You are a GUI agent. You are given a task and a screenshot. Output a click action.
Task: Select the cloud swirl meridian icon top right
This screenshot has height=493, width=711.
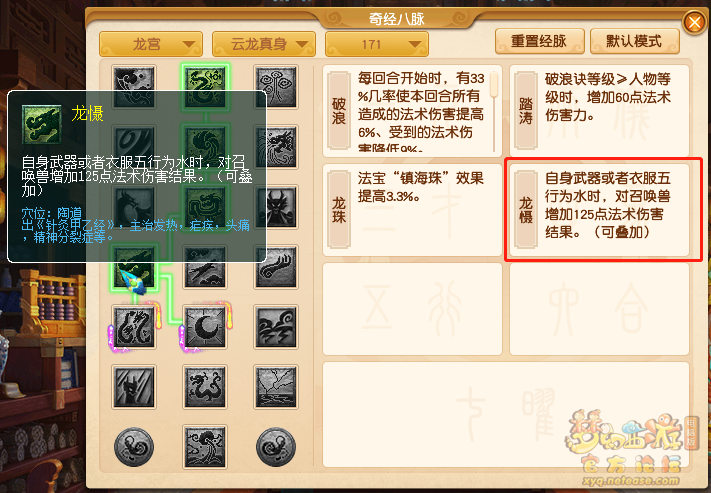(x=276, y=87)
